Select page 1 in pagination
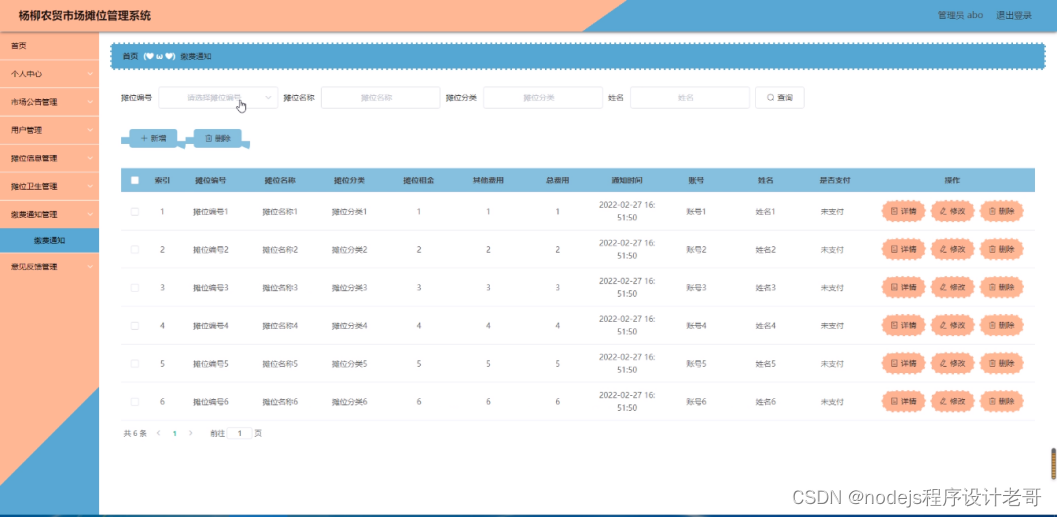The width and height of the screenshot is (1057, 517). [175, 433]
